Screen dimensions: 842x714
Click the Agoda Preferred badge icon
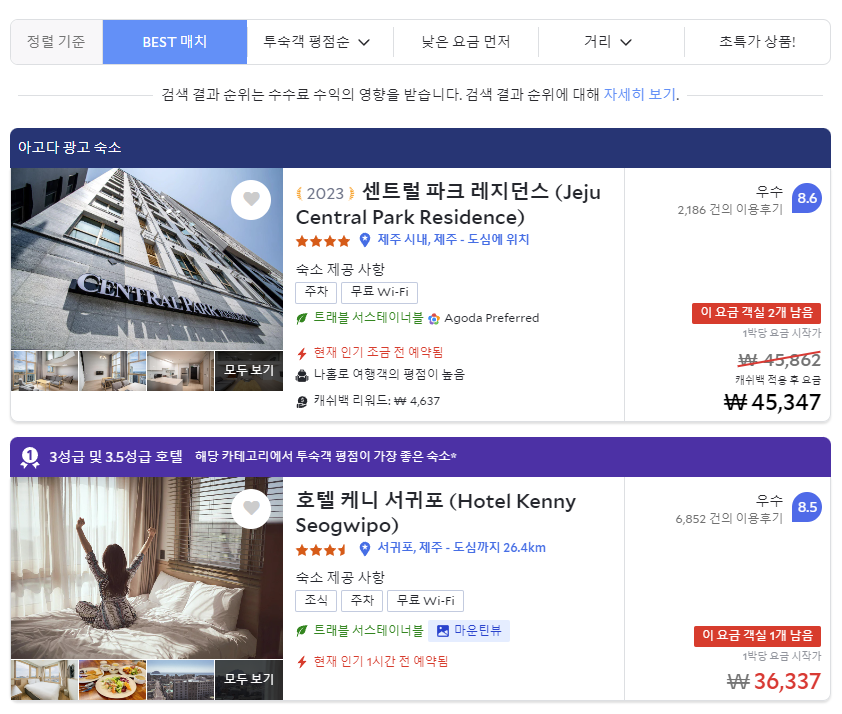coord(434,318)
